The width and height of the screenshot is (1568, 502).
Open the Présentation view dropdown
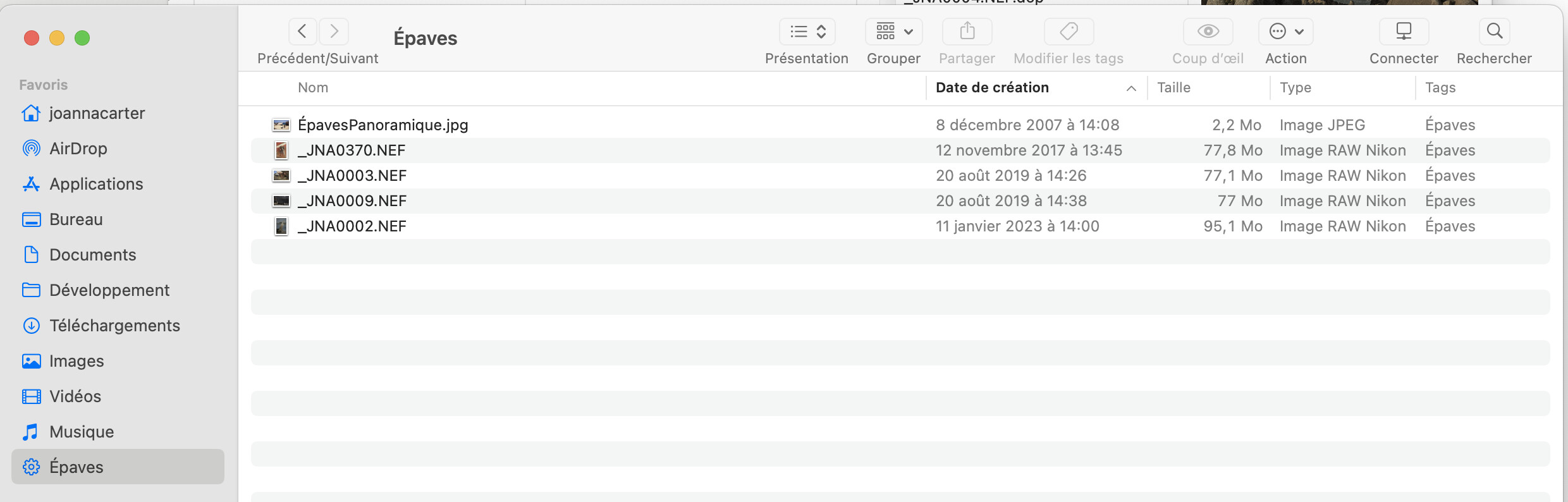point(807,32)
